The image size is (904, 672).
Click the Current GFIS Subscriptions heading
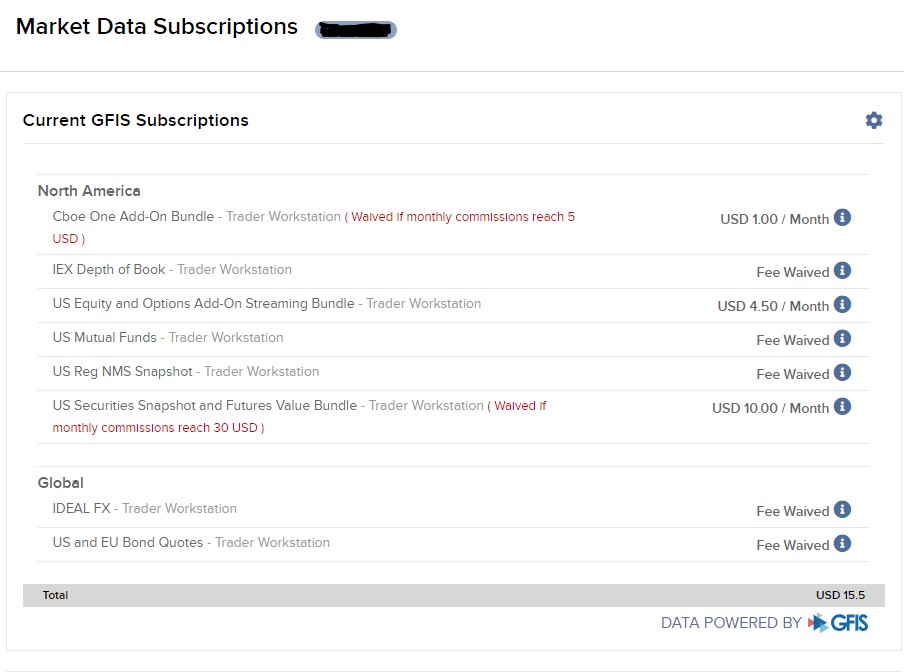tap(136, 121)
